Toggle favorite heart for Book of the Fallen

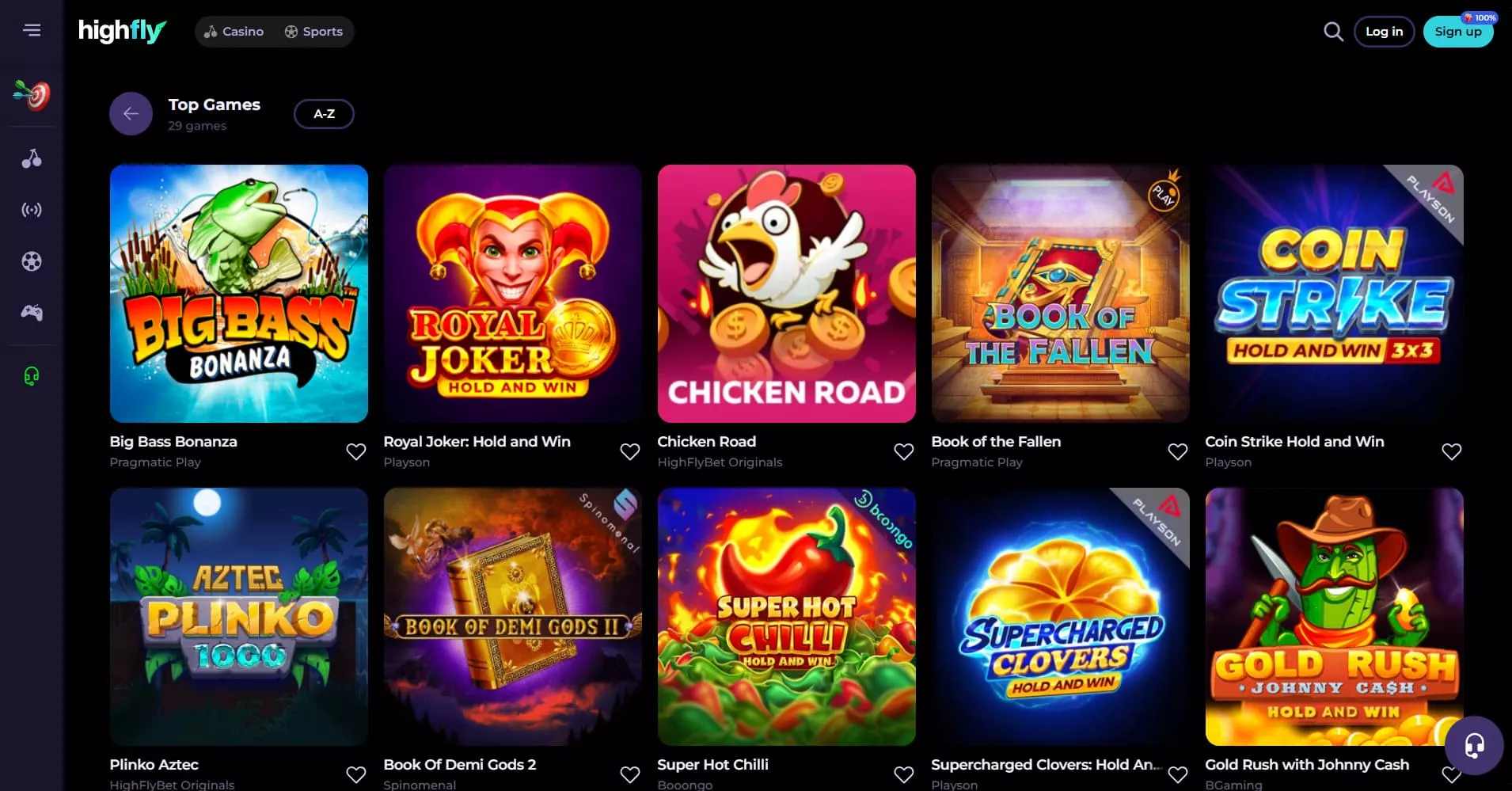tap(1178, 451)
